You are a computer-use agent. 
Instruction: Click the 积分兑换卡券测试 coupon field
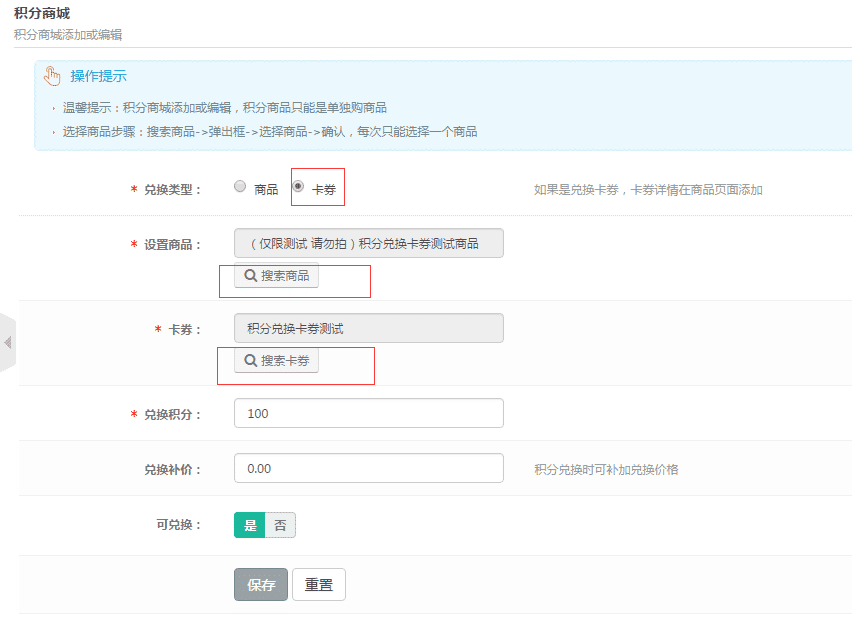(368, 328)
